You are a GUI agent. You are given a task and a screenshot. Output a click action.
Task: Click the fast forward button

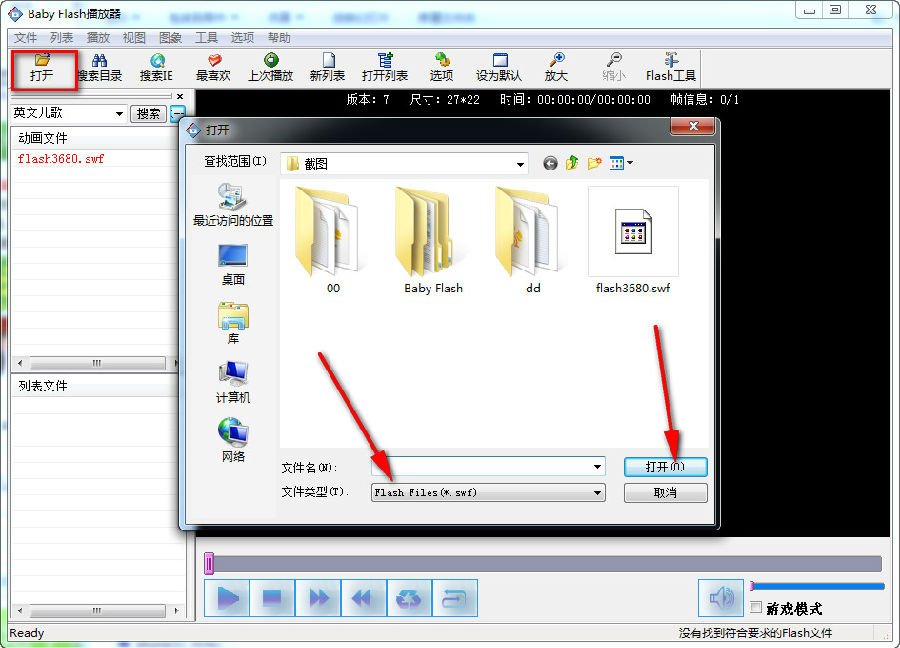[318, 598]
